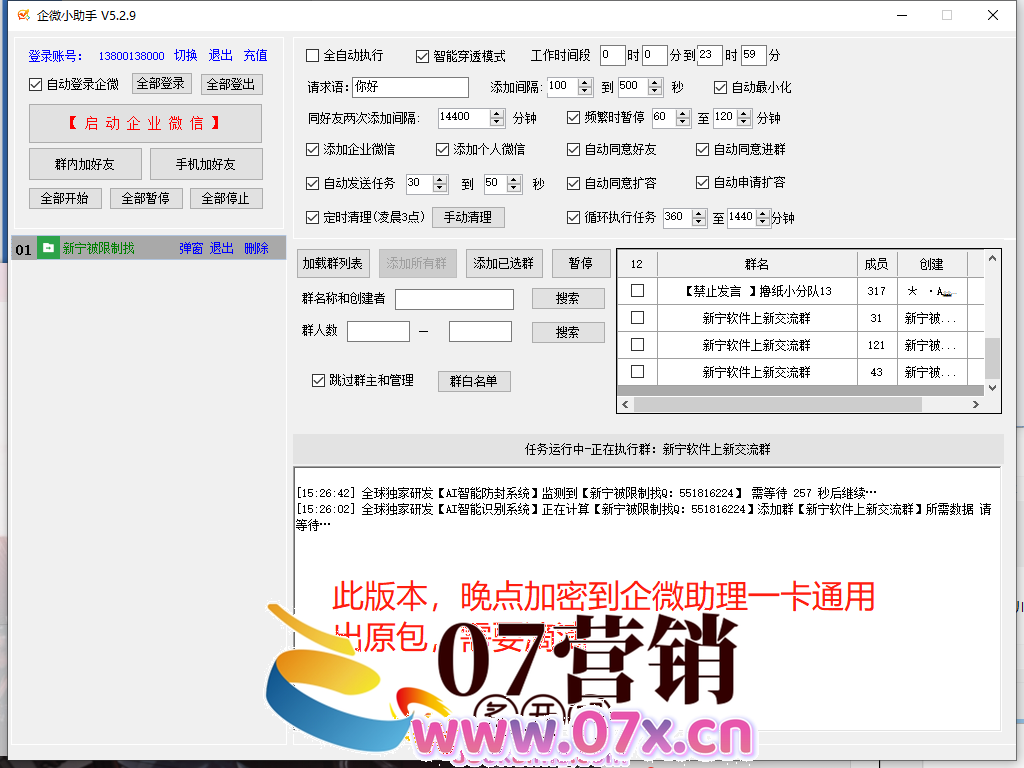Click the 循环执行任务 360 value stepper
This screenshot has width=1024, height=768.
(x=699, y=217)
